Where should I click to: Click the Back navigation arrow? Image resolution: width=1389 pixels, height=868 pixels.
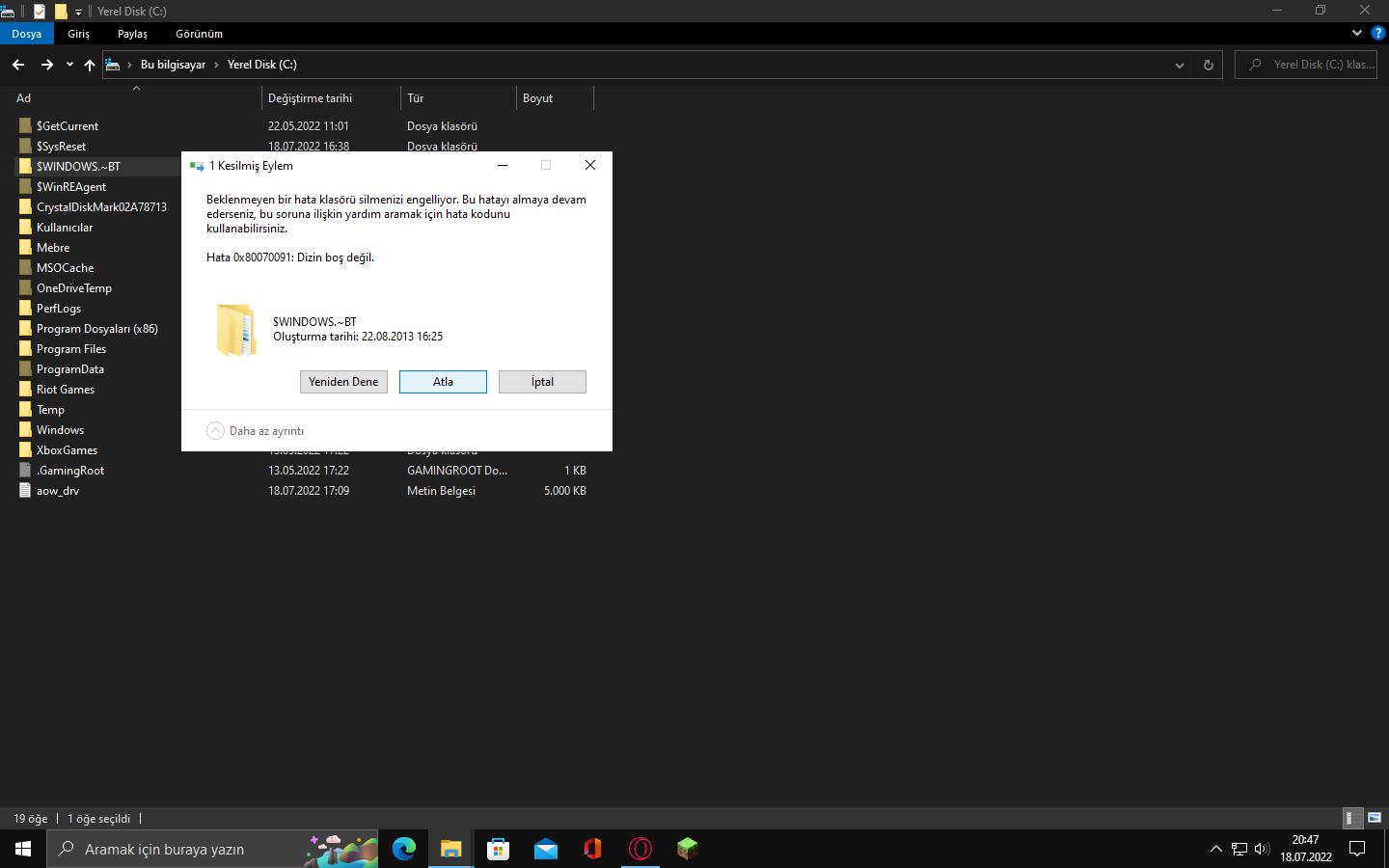(18, 65)
